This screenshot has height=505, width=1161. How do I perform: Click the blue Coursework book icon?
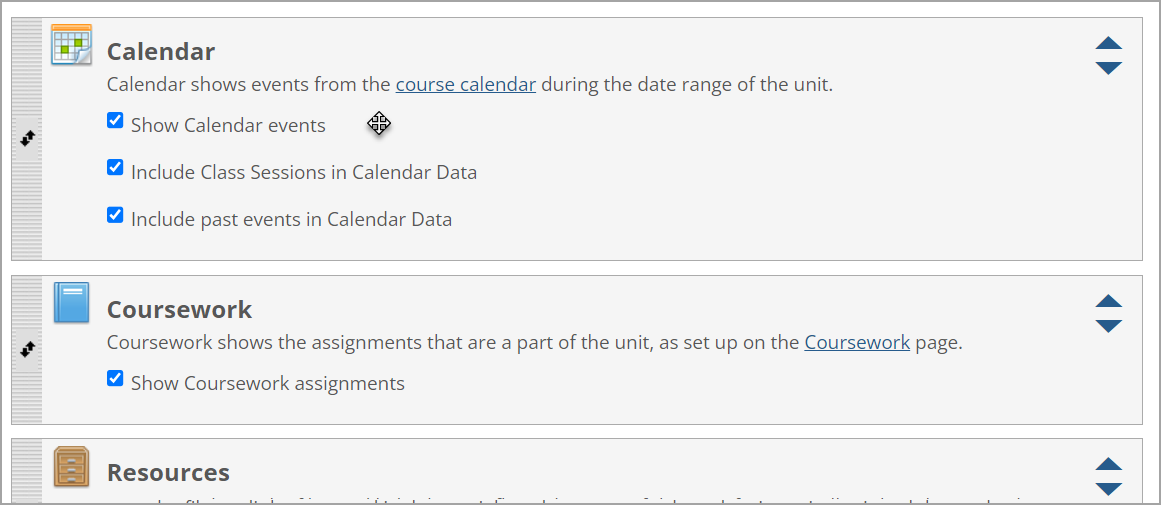[71, 302]
